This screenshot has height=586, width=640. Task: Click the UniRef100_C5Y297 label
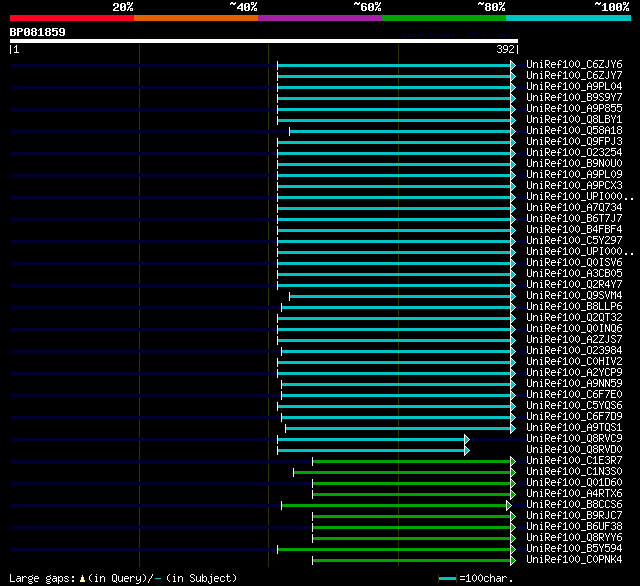(x=574, y=241)
